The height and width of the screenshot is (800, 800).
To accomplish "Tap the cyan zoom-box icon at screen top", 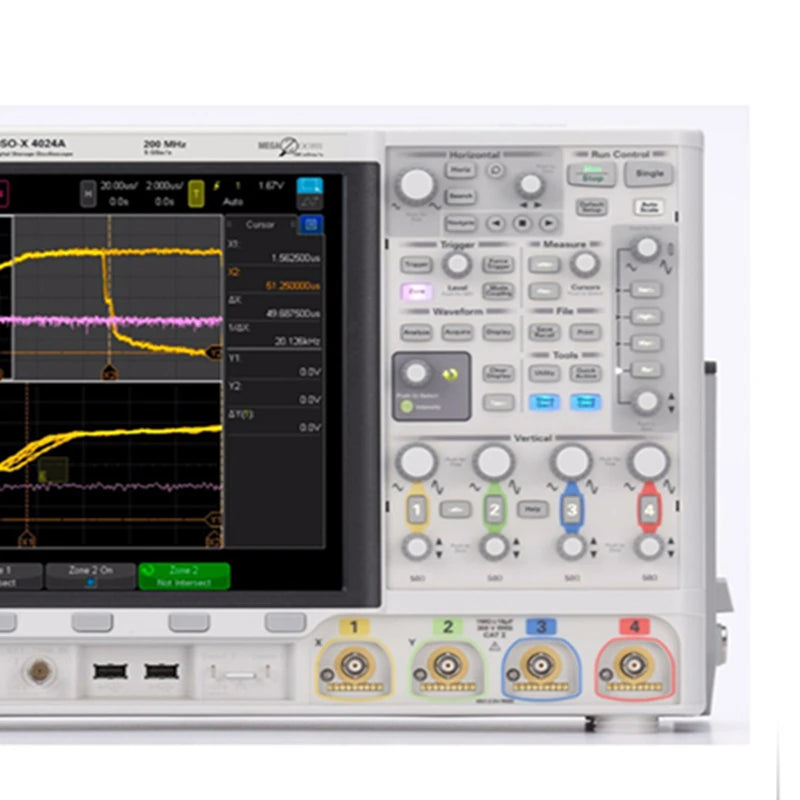I will pos(310,186).
